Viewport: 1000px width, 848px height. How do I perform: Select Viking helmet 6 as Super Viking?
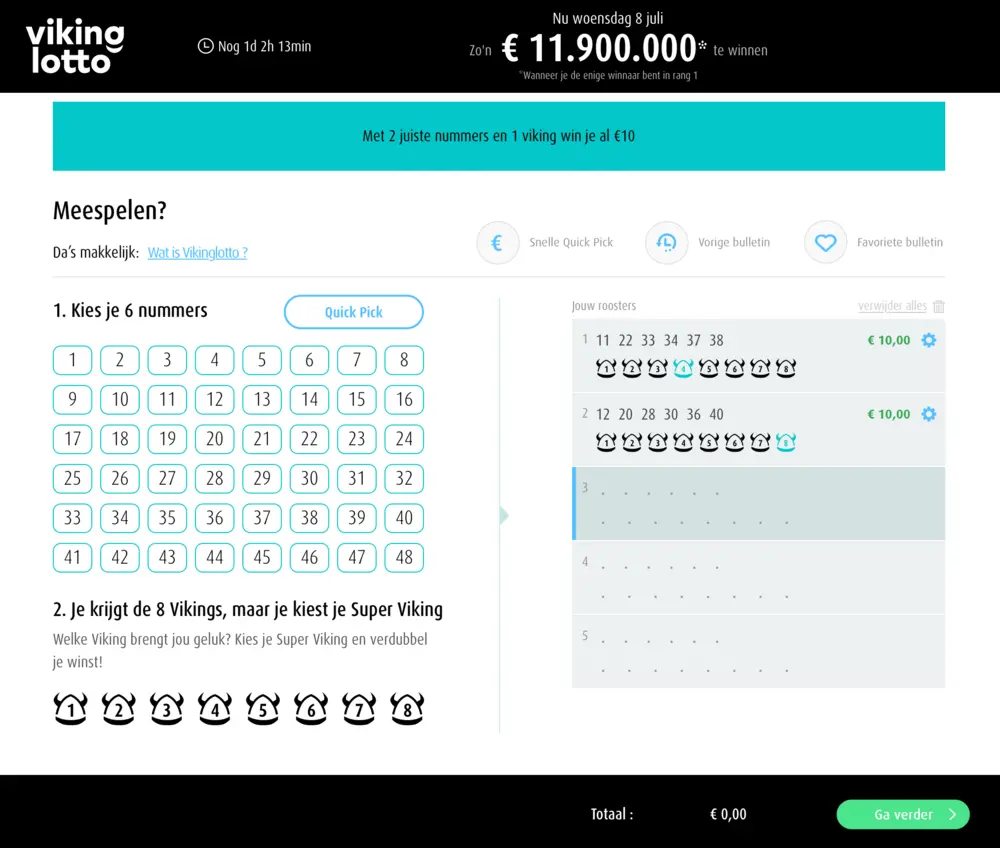[x=310, y=708]
